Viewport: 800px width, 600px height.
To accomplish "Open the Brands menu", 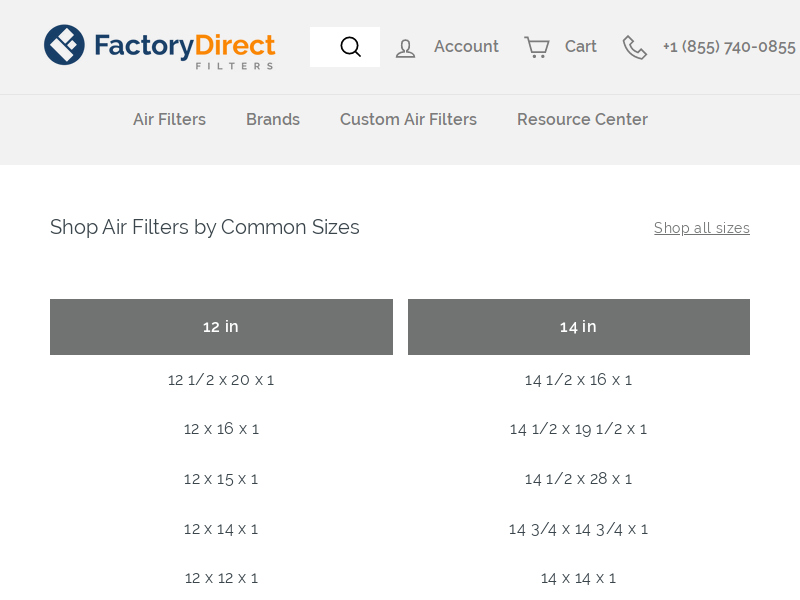I will pos(273,119).
